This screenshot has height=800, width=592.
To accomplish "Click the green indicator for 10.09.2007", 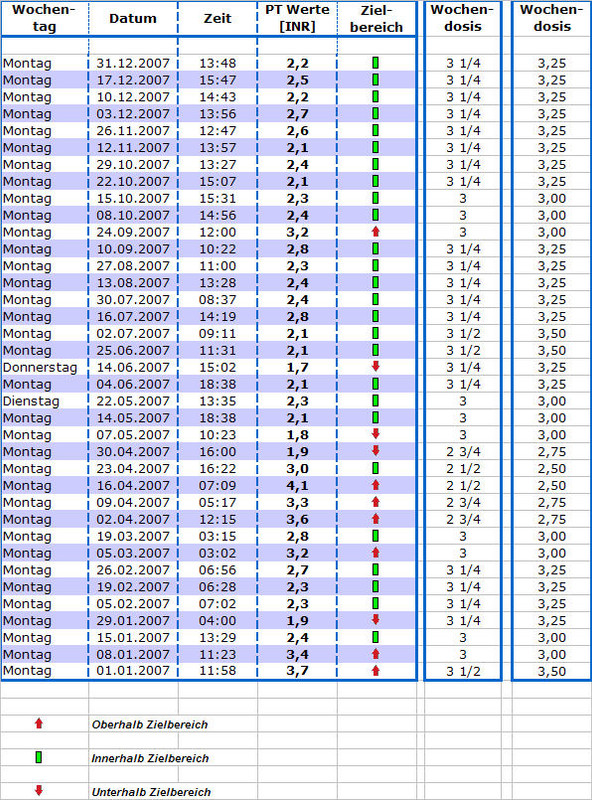I will 376,249.
